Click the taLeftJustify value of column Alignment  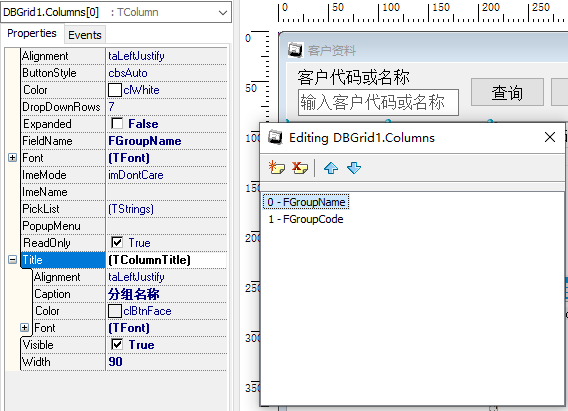(x=136, y=56)
